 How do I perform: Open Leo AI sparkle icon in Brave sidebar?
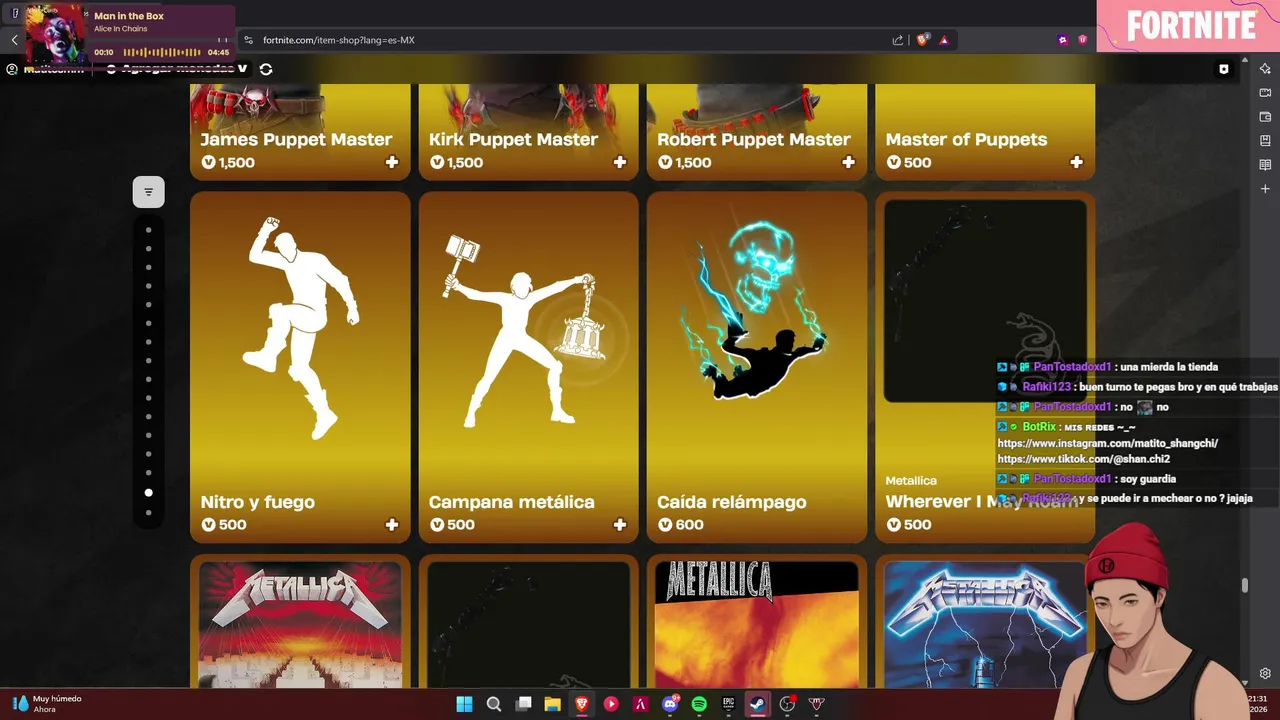click(1265, 69)
